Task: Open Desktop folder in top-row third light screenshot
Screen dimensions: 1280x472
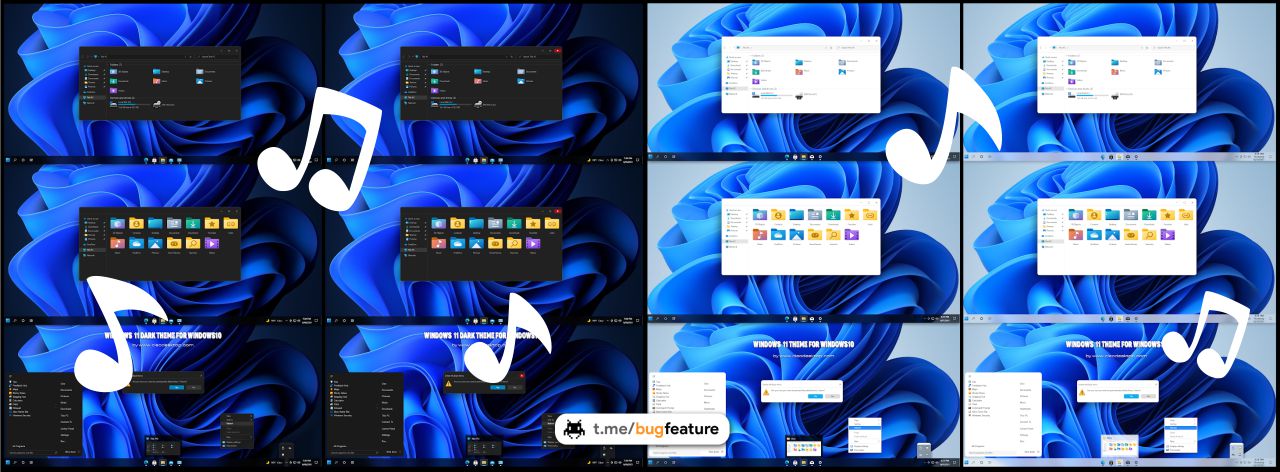Action: (799, 62)
